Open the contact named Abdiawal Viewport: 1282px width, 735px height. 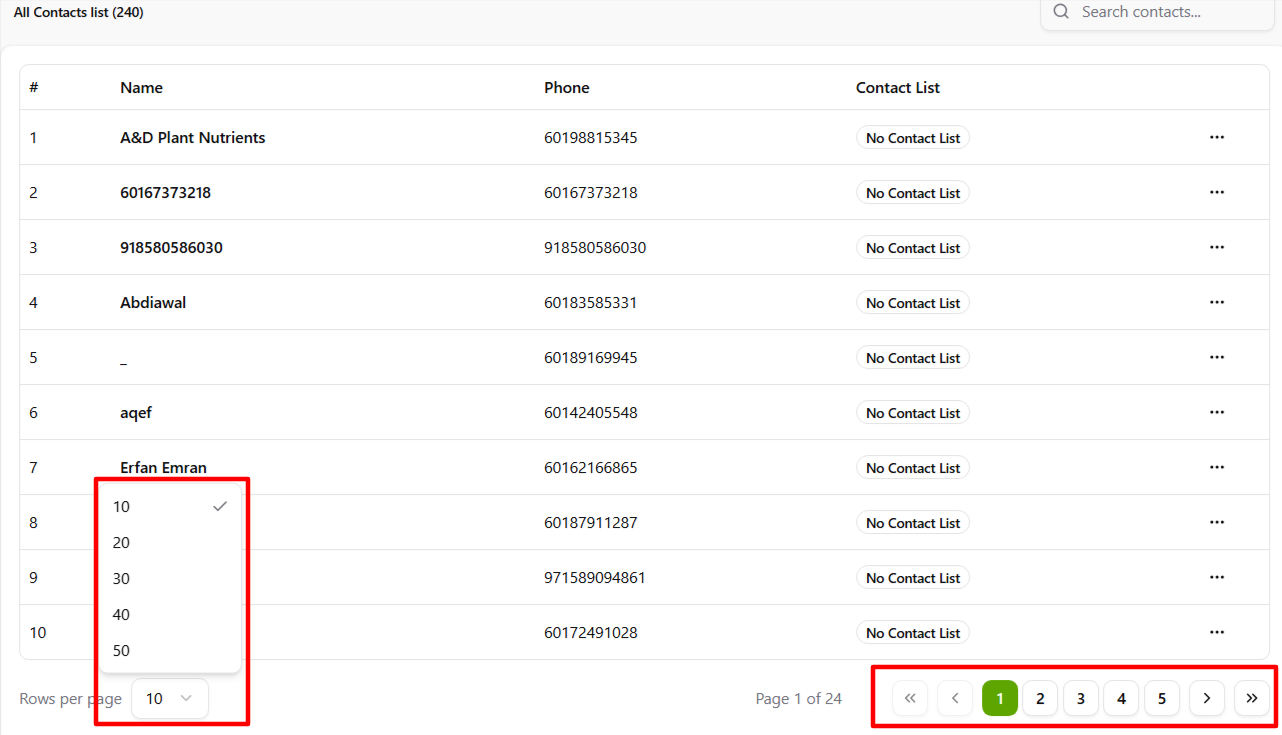153,303
